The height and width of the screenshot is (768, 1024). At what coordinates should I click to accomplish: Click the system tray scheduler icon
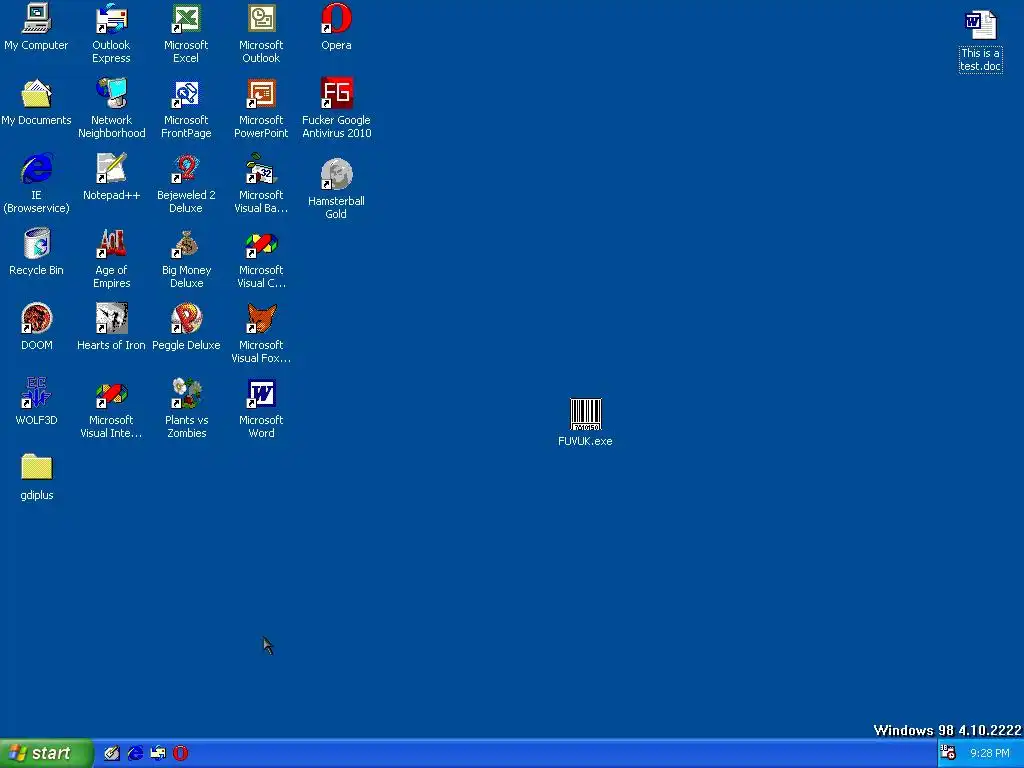pos(948,753)
